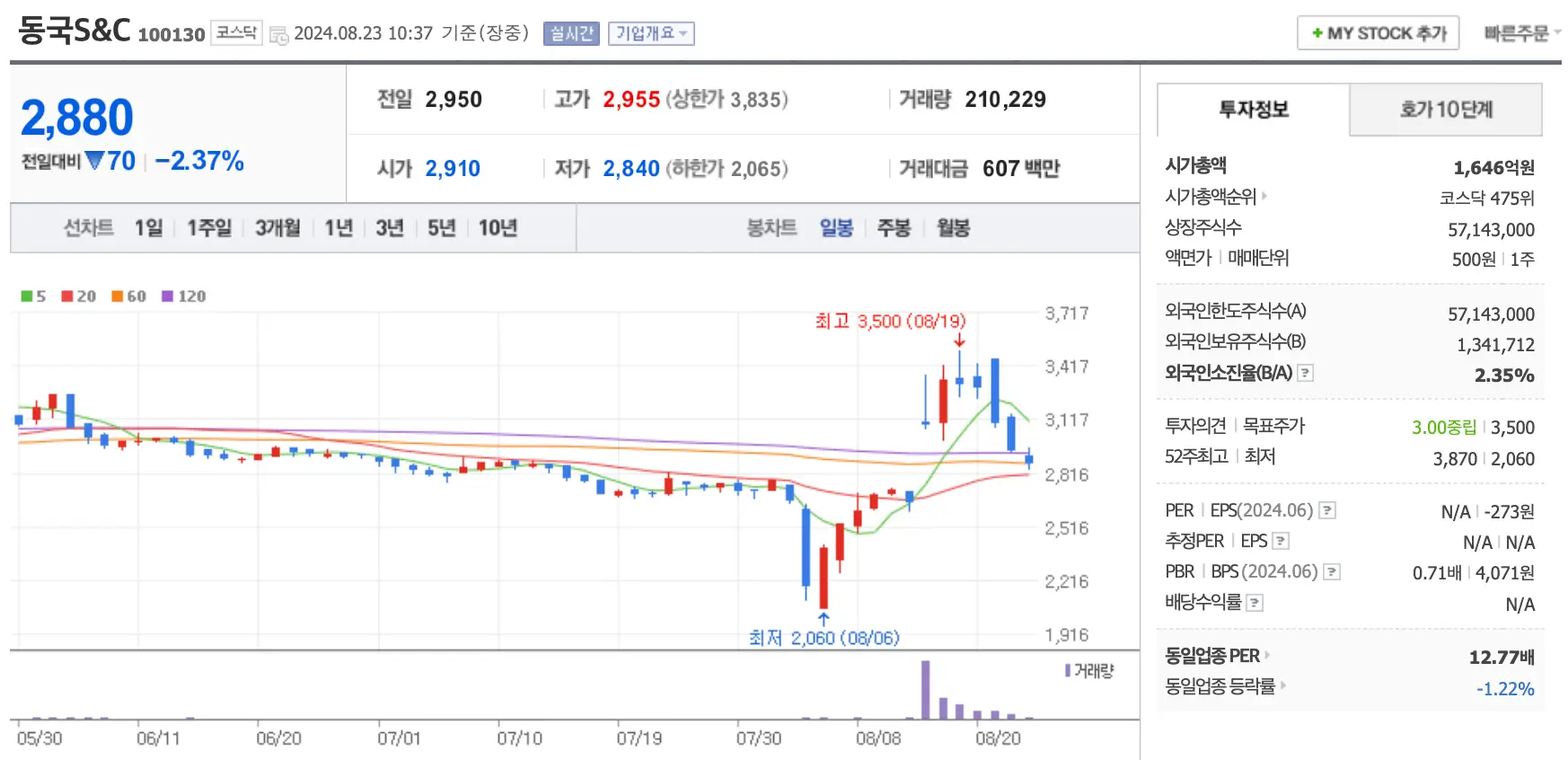The image size is (1568, 760).
Task: Open help icon next to 추정PER EPS
Action: 1282,541
